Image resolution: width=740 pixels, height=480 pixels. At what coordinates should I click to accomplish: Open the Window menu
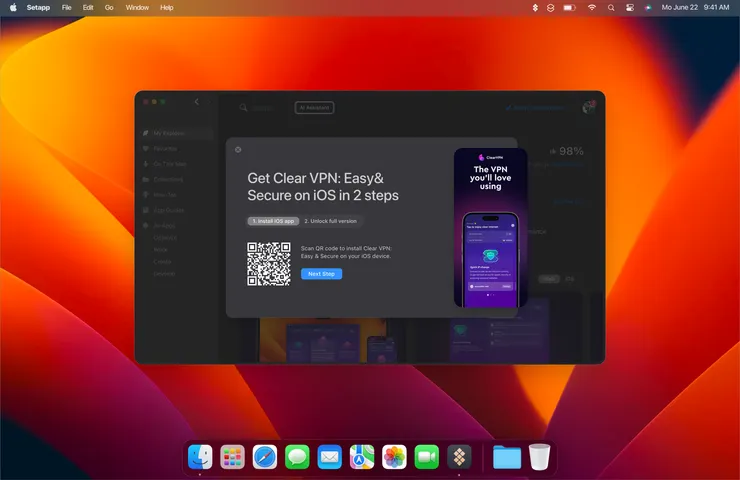pyautogui.click(x=137, y=8)
